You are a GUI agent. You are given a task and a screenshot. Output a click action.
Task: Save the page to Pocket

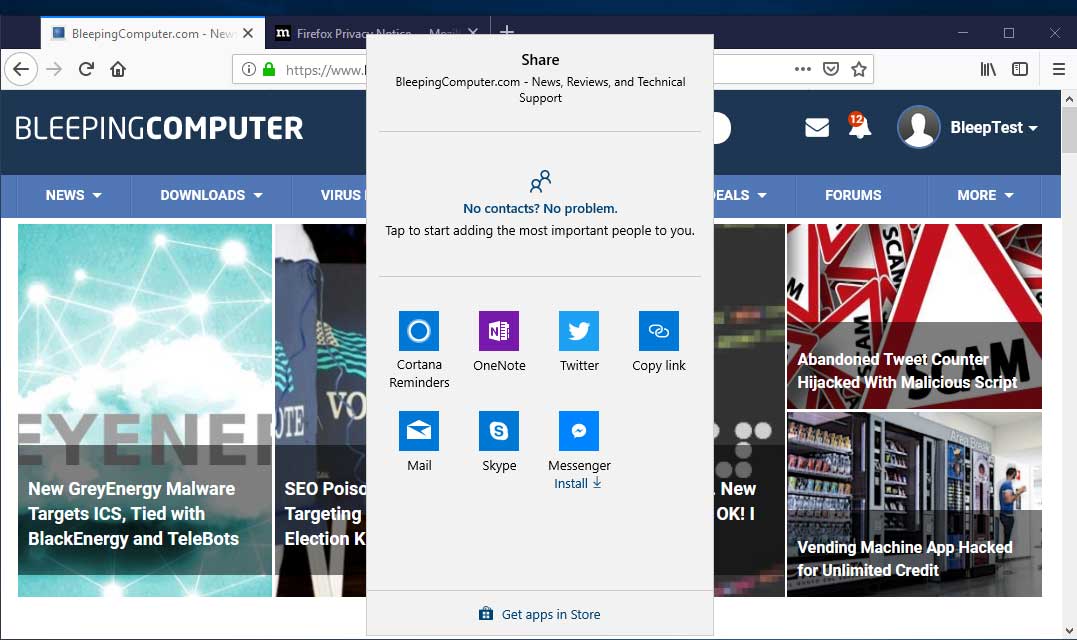(831, 69)
